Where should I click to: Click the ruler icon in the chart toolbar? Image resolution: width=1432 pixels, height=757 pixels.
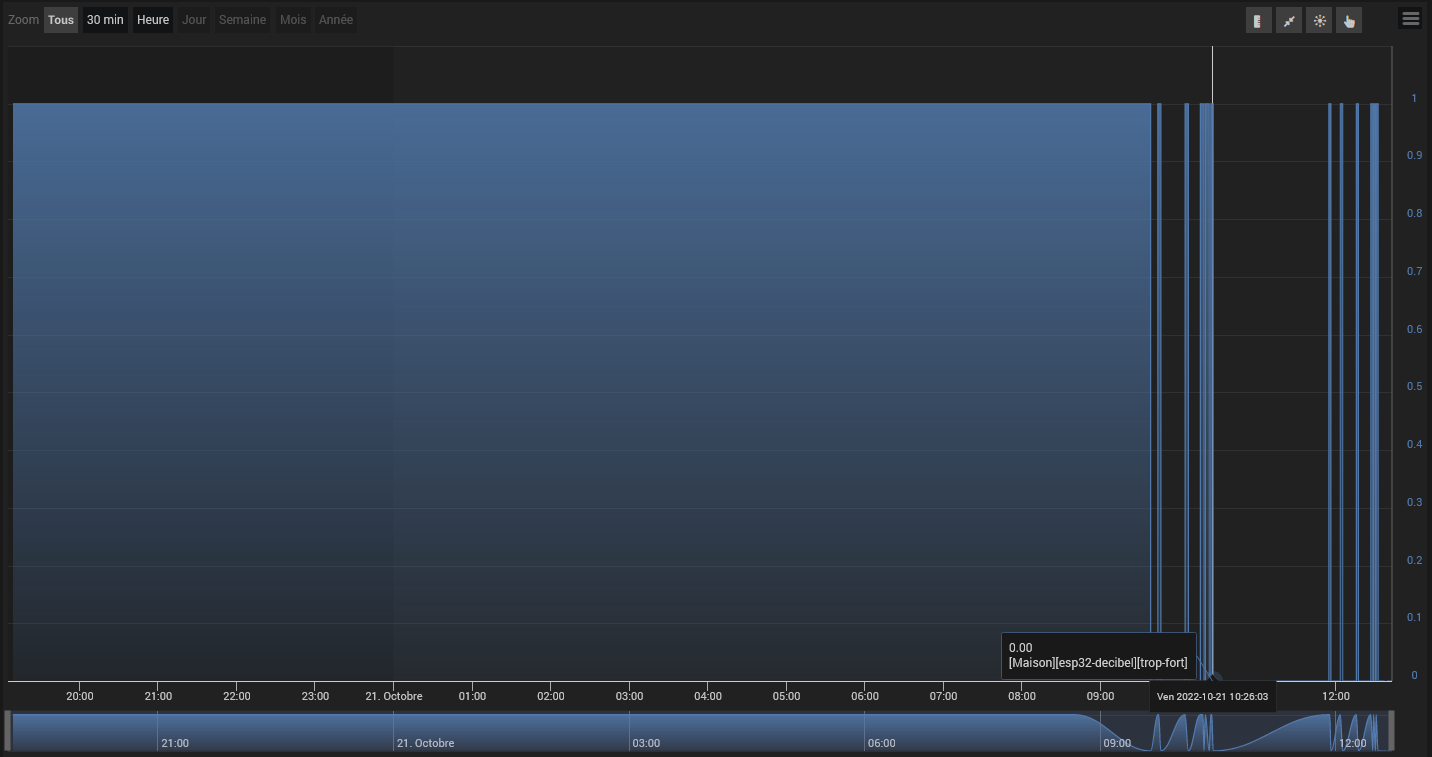pyautogui.click(x=1259, y=20)
